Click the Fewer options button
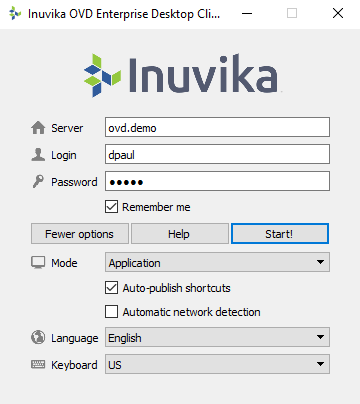Viewport: 360px width, 404px height. [x=80, y=234]
